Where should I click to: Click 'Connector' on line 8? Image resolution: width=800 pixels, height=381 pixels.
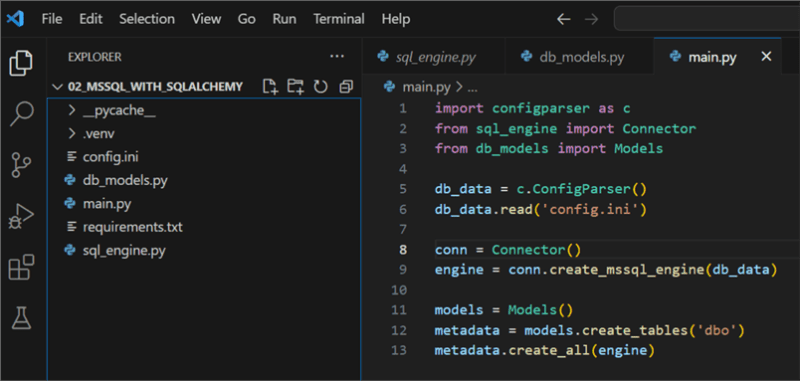point(529,250)
